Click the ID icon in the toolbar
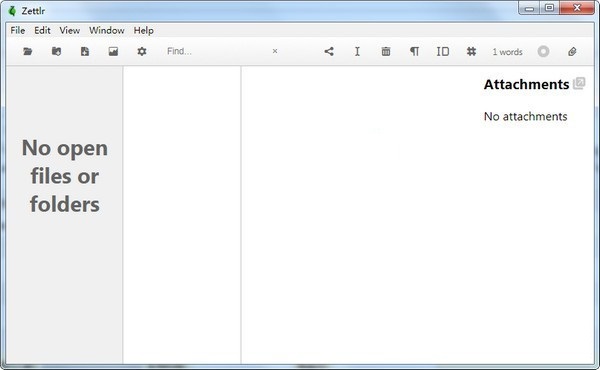 pyautogui.click(x=443, y=51)
